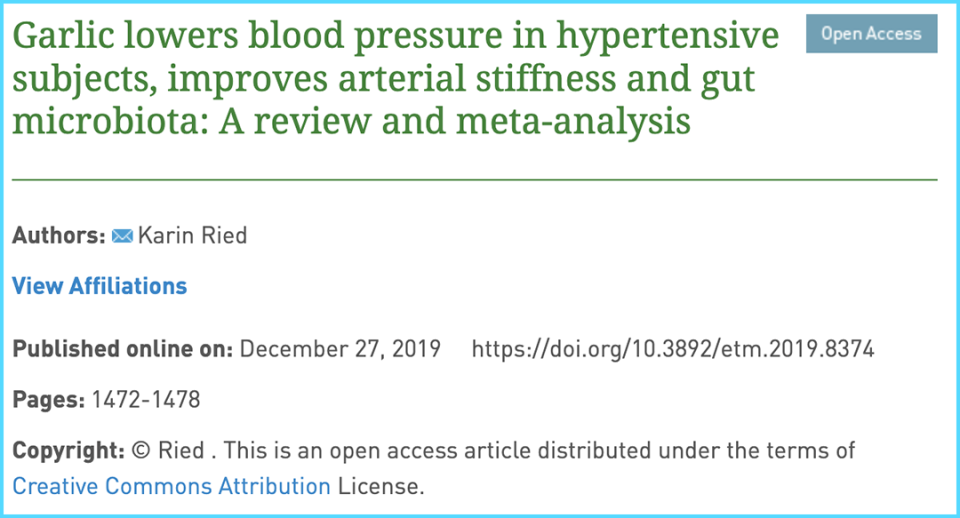This screenshot has height=518, width=960.
Task: Open the Creative Commons Attribution link
Action: pyautogui.click(x=171, y=486)
